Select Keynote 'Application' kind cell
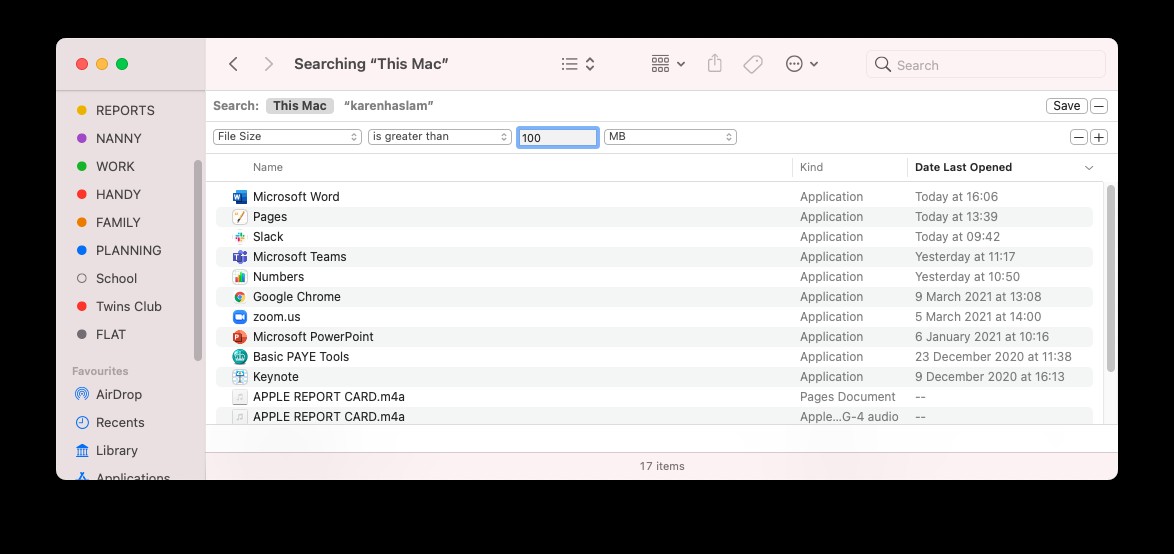Viewport: 1174px width, 554px height. point(831,377)
